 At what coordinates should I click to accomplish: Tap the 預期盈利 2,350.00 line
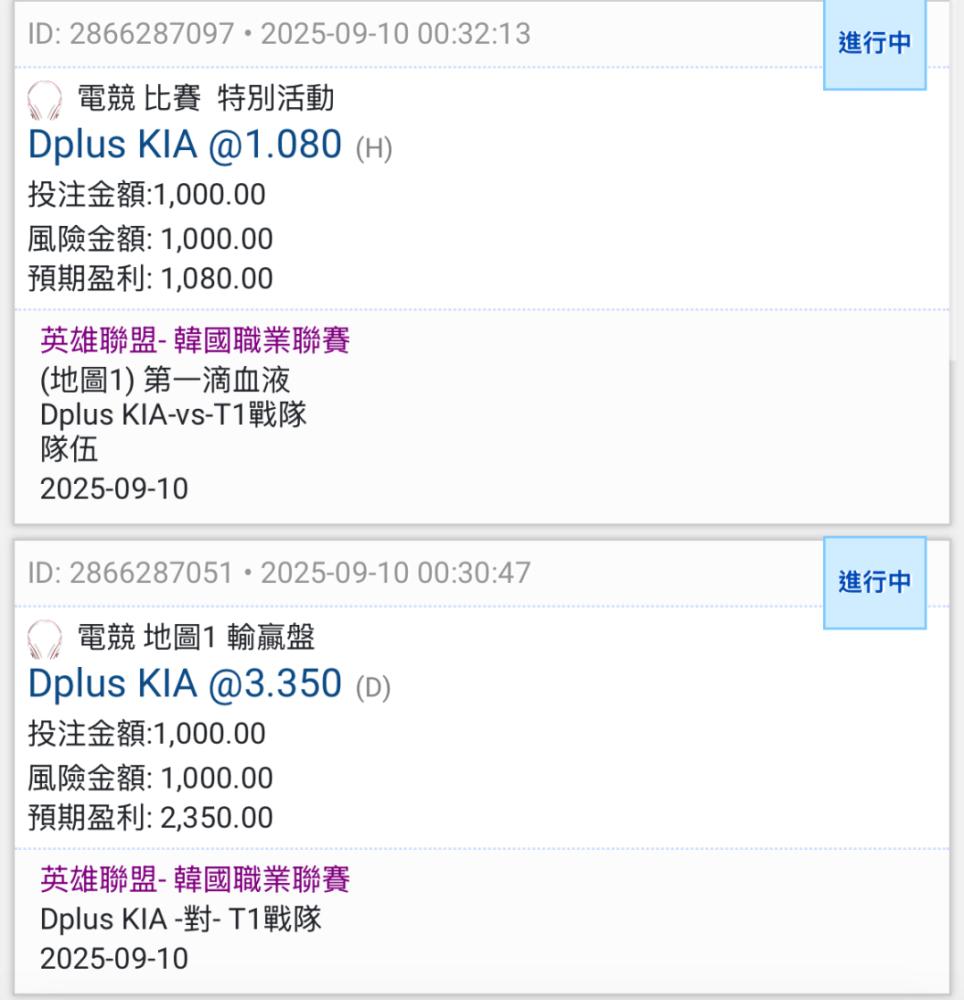[150, 817]
